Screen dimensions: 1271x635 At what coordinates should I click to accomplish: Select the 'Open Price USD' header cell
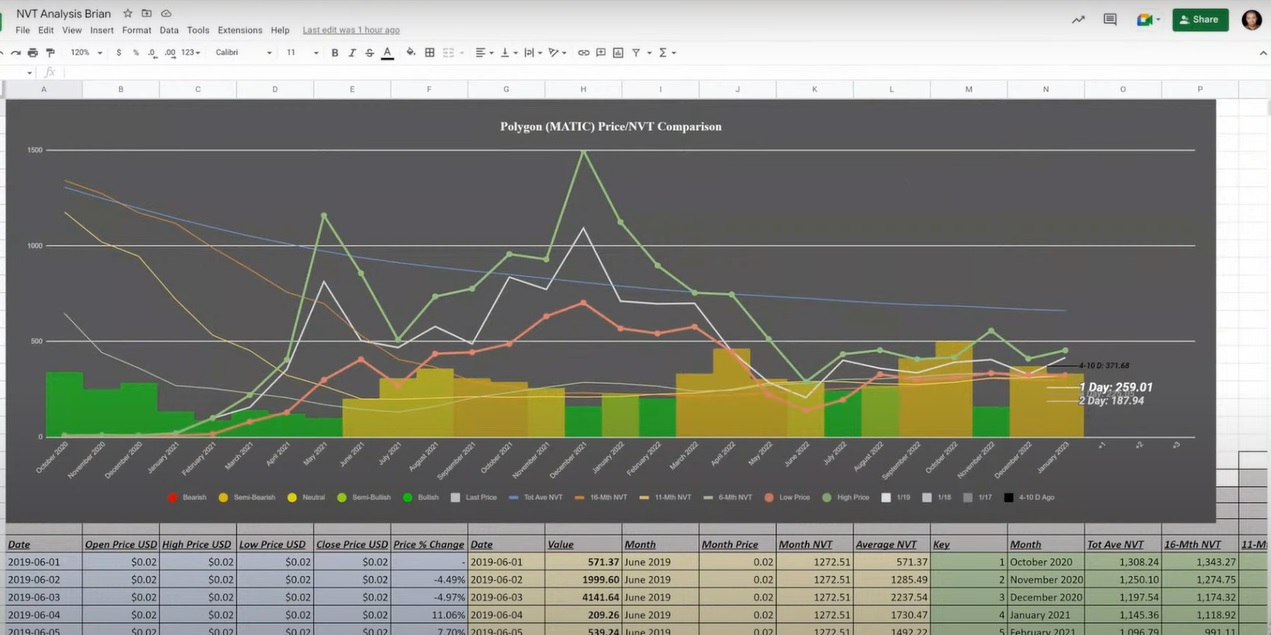coord(121,545)
